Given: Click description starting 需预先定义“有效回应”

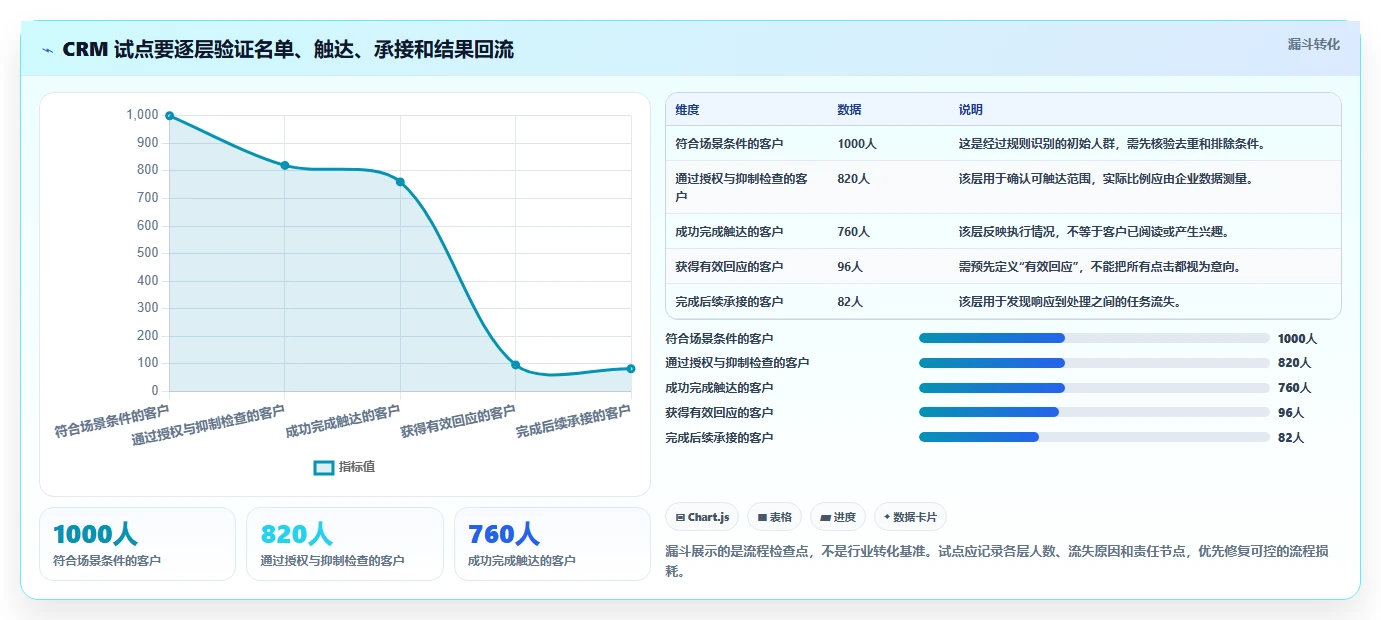Looking at the screenshot, I should [1099, 267].
